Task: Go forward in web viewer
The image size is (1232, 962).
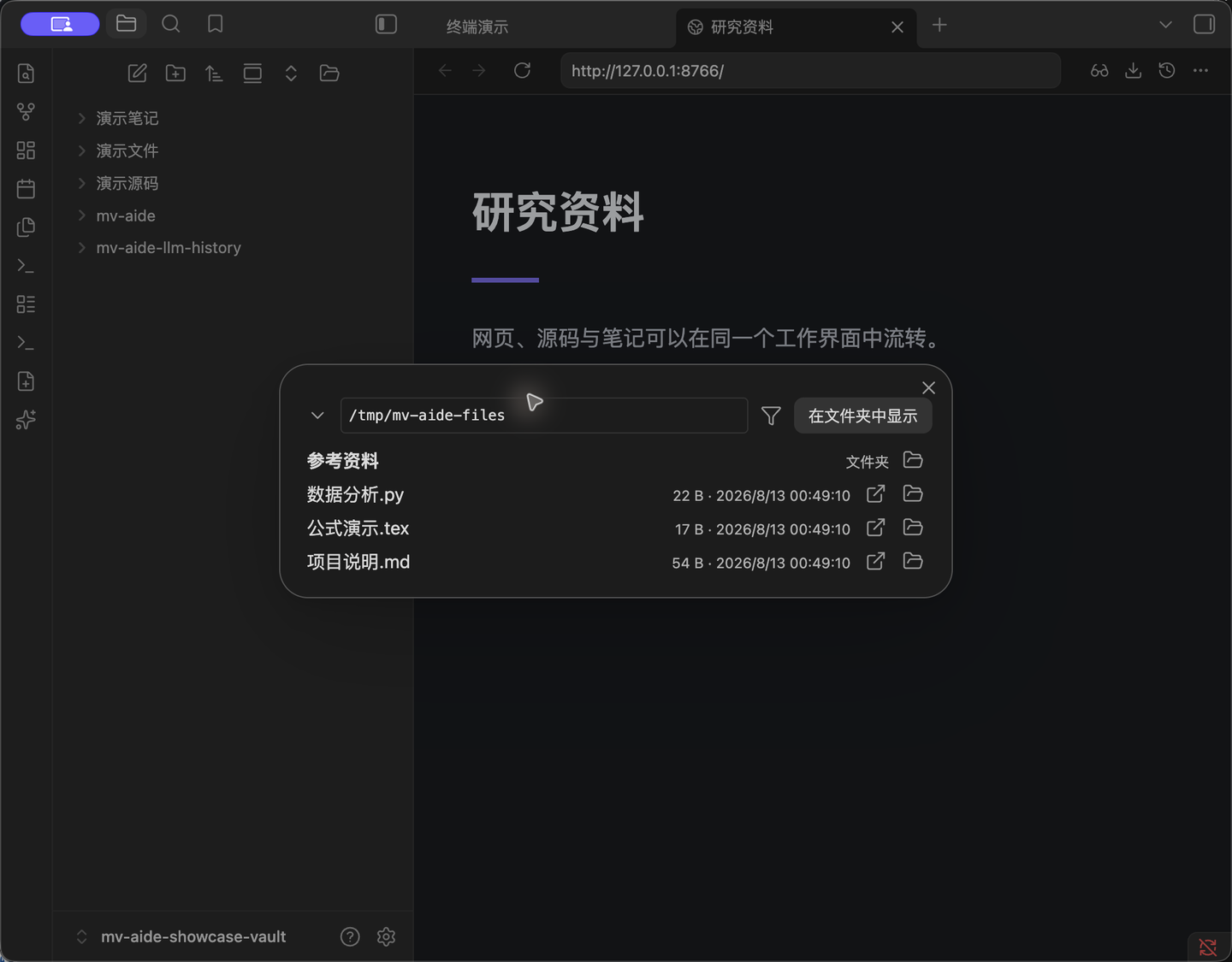Action: tap(479, 70)
